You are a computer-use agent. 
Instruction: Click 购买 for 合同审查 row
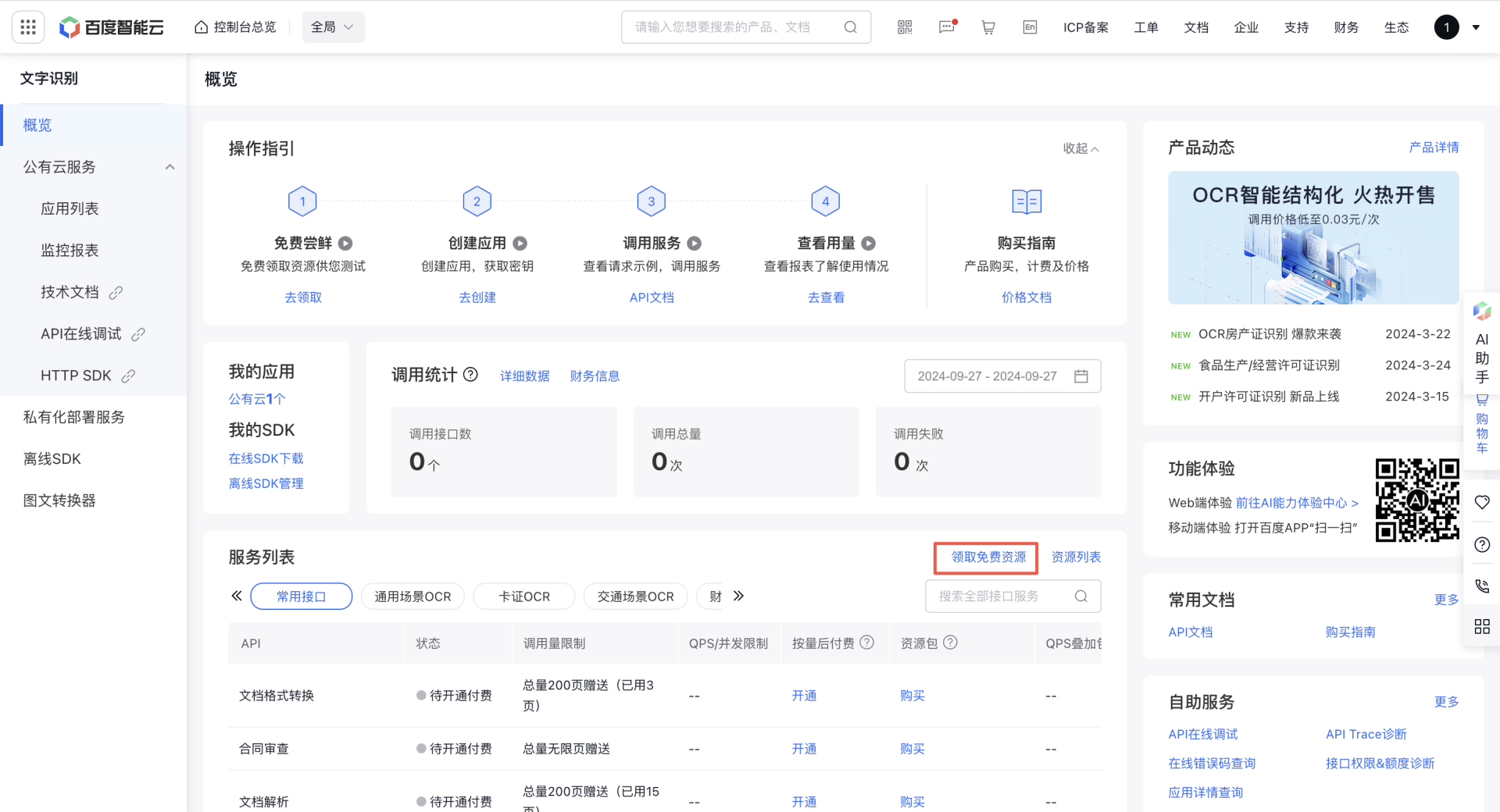912,749
